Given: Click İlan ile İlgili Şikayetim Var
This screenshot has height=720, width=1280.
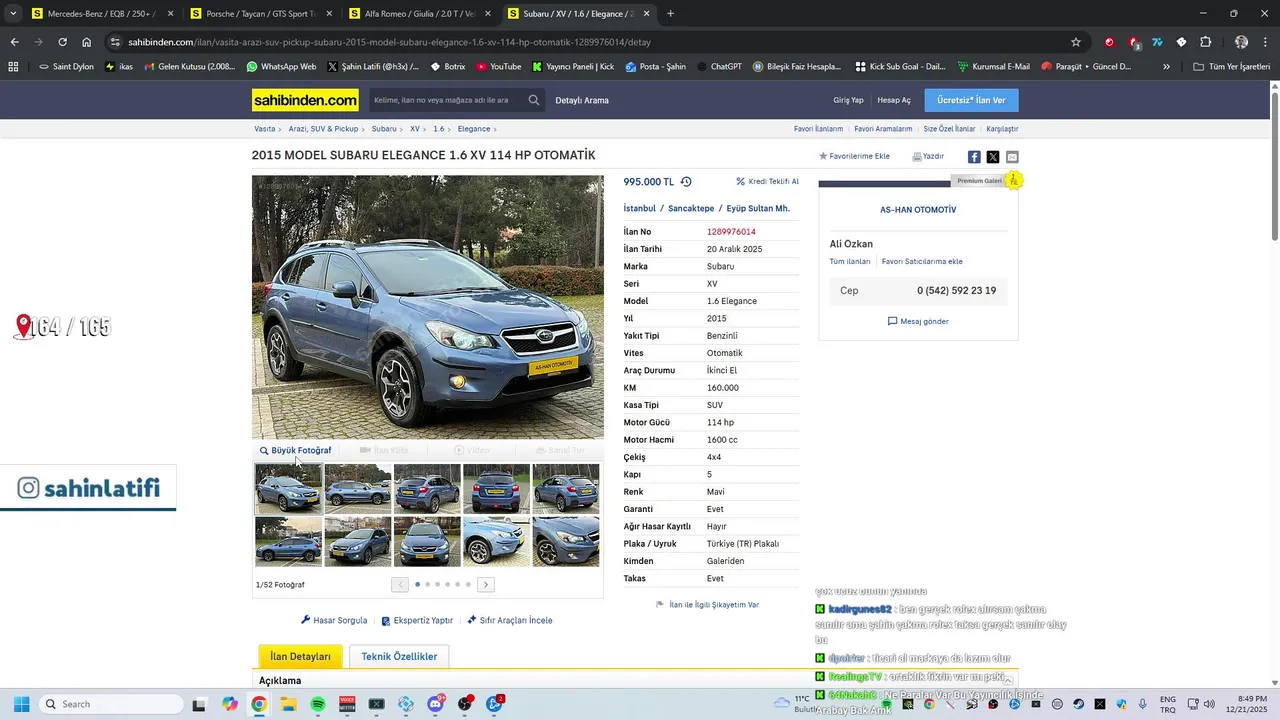Looking at the screenshot, I should (708, 605).
